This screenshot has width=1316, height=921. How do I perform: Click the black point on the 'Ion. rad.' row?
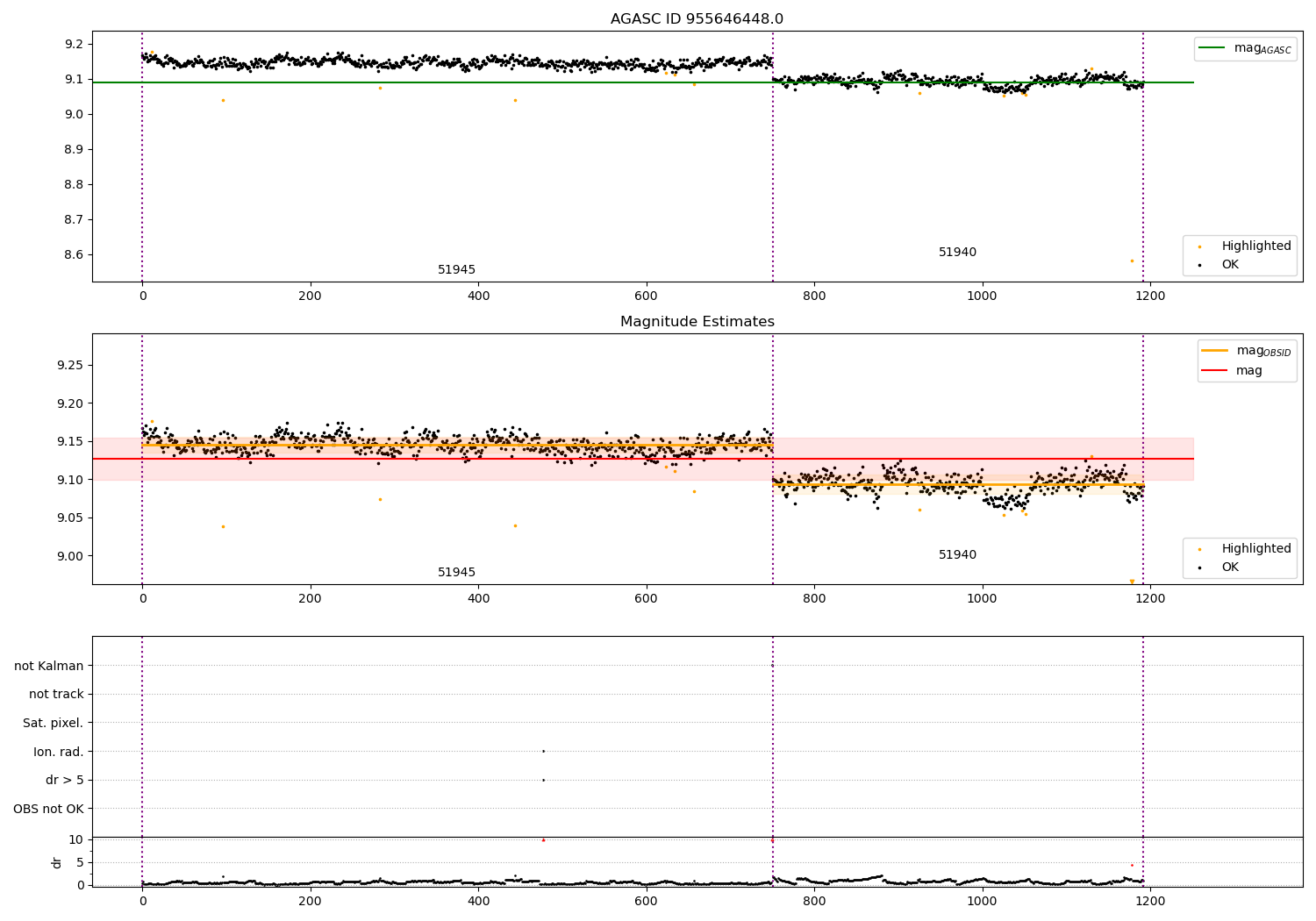coord(543,751)
